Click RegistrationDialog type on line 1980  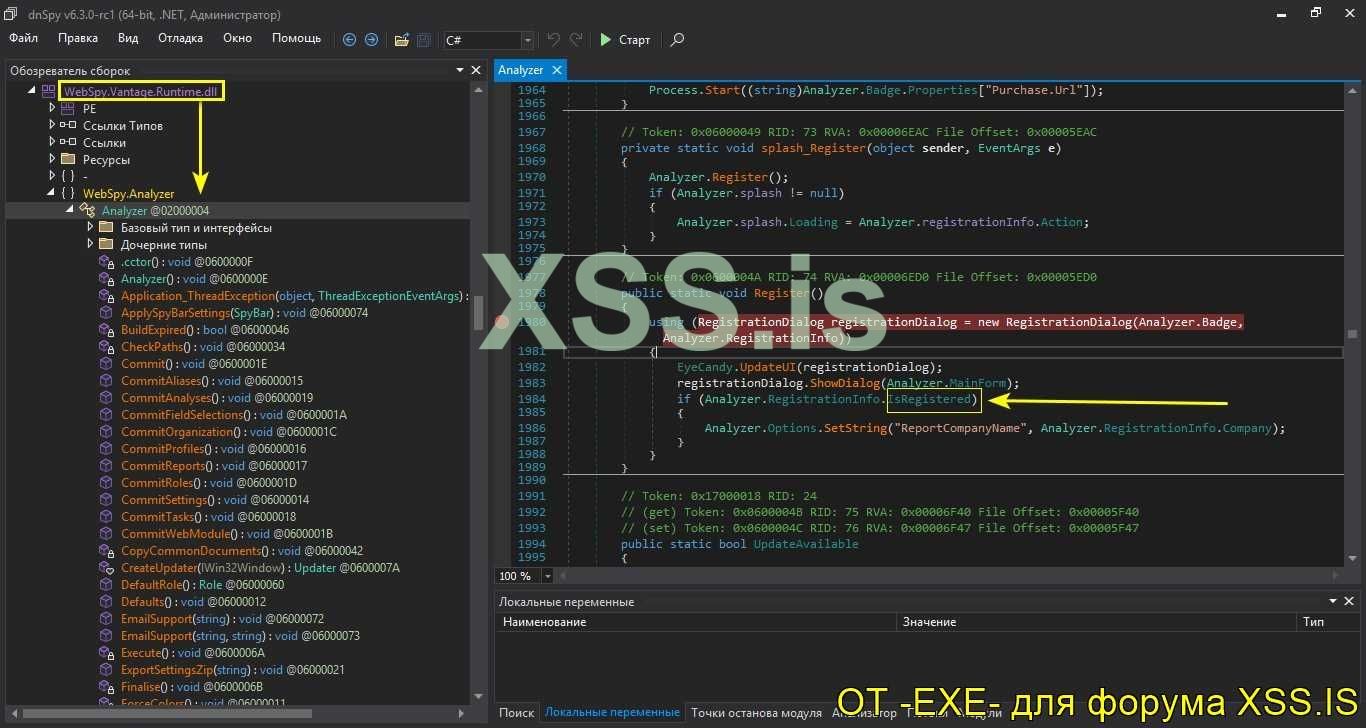pyautogui.click(x=760, y=322)
